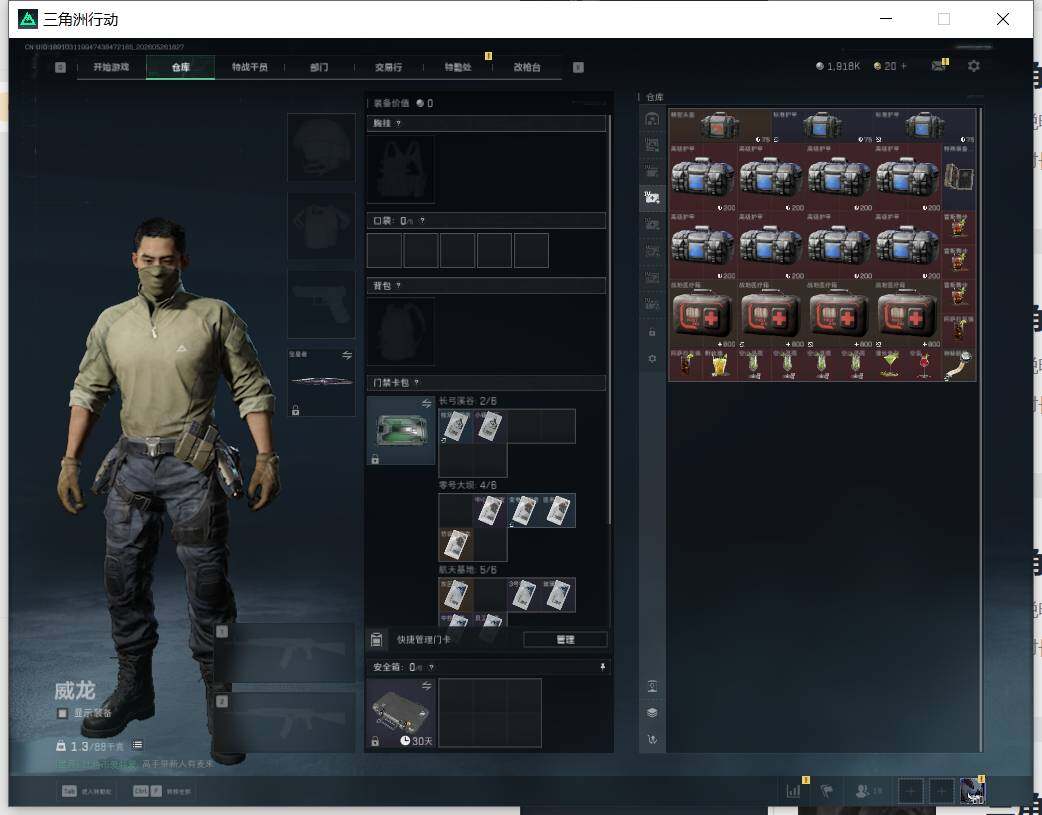The width and height of the screenshot is (1042, 815).
Task: Click the 管理 button
Action: click(x=565, y=640)
